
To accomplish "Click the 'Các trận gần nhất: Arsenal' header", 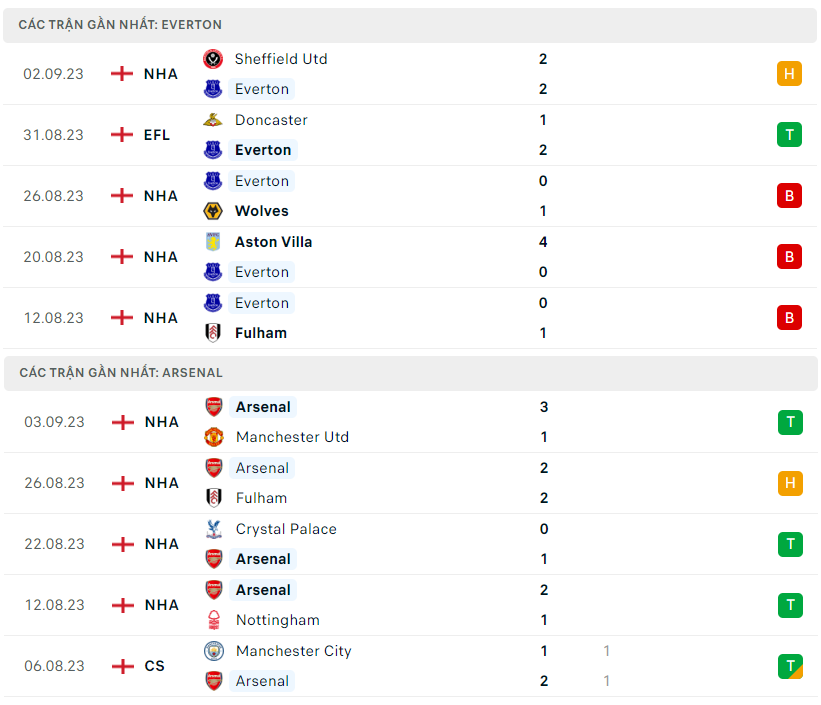I will point(121,373).
